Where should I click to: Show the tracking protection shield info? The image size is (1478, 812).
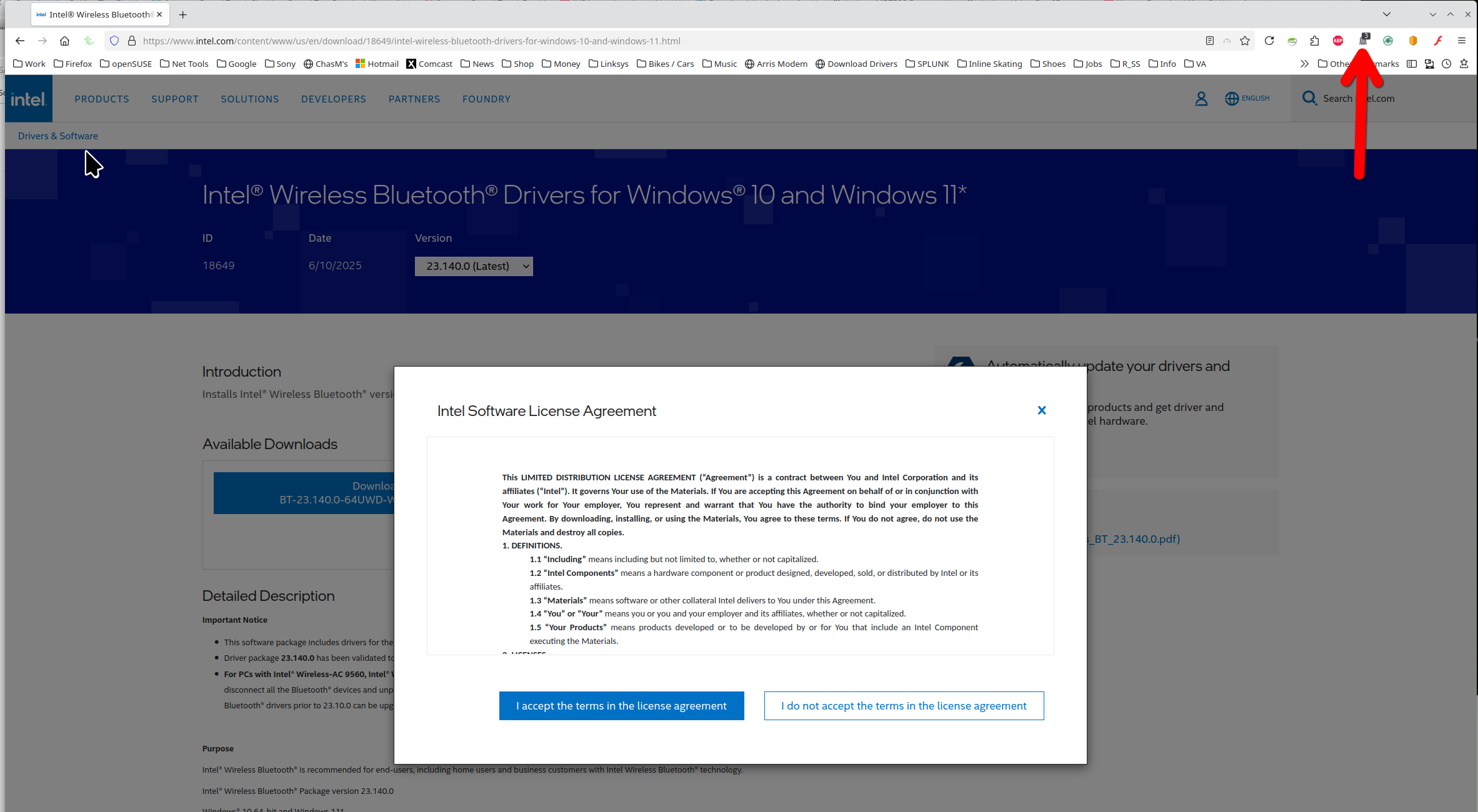[114, 41]
